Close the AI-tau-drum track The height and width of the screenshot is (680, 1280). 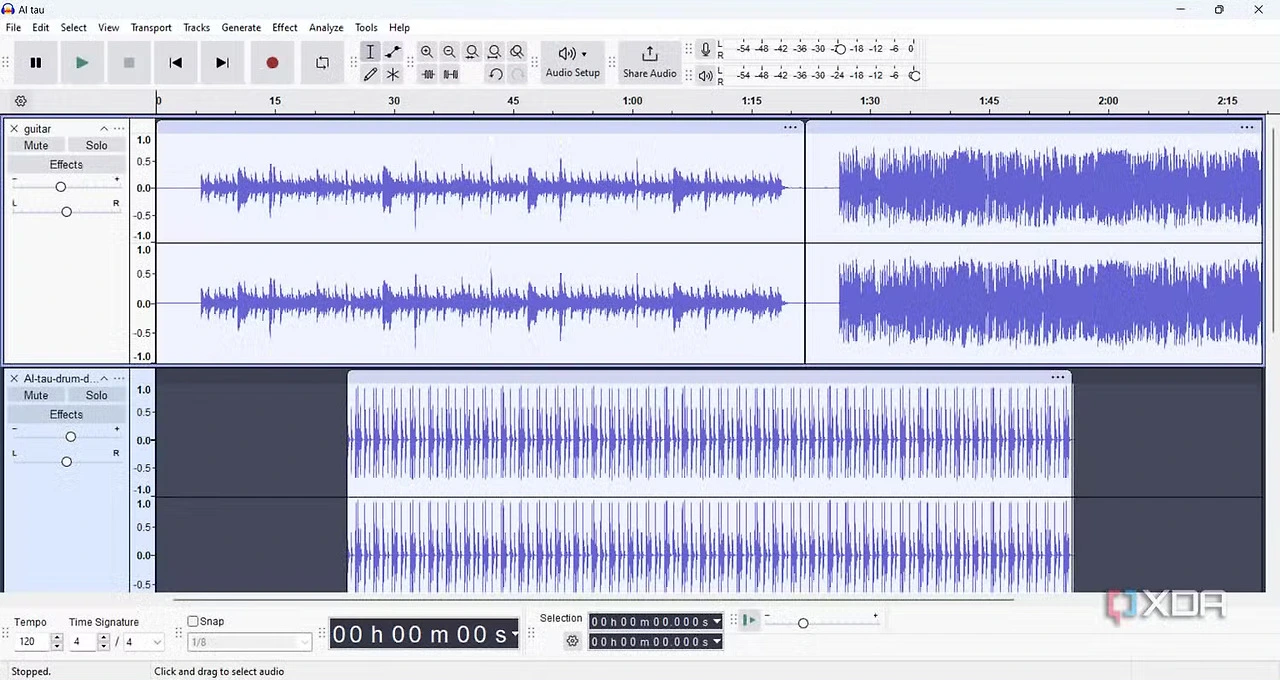tap(14, 379)
